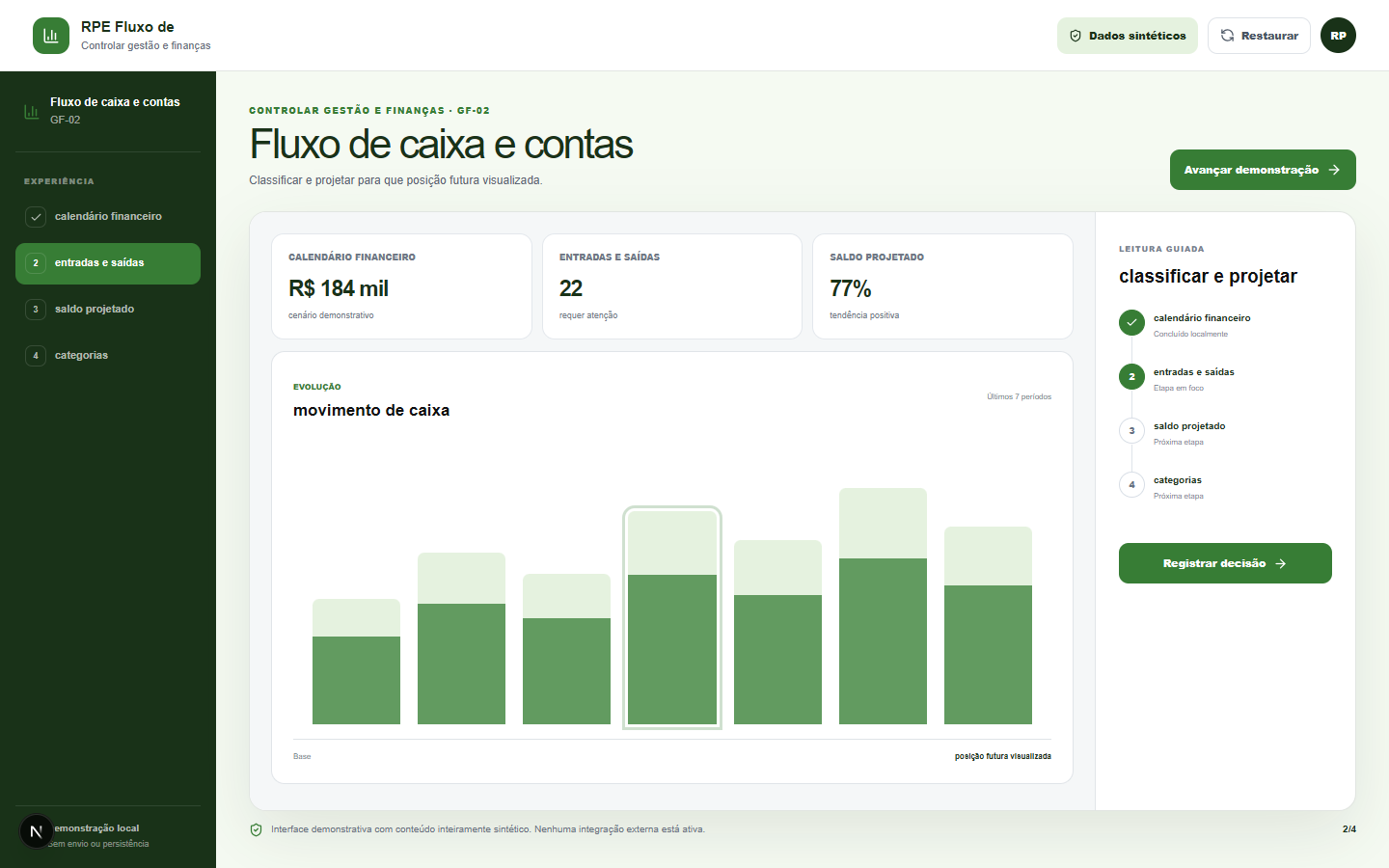Click the RPE Fluxo app logo icon
This screenshot has height=868, width=1389.
click(x=51, y=36)
